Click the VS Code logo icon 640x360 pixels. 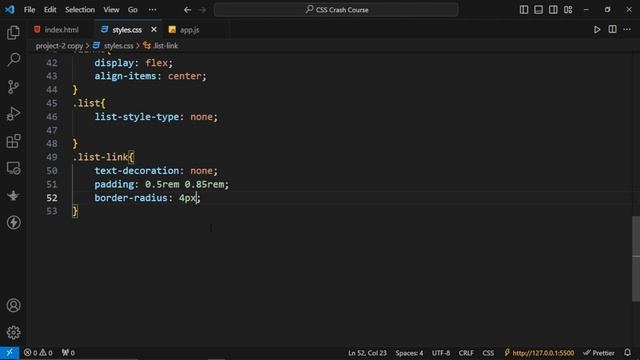pos(9,9)
